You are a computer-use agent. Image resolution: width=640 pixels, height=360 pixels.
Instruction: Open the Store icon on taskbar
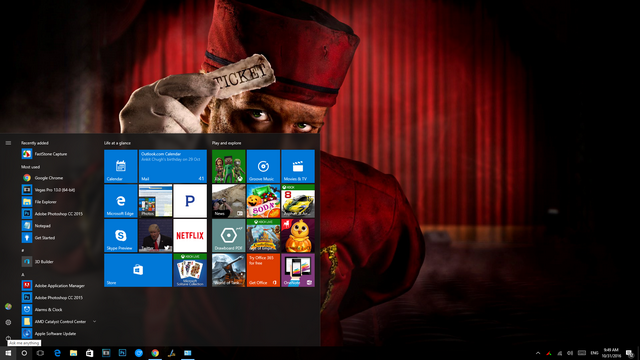[x=89, y=353]
